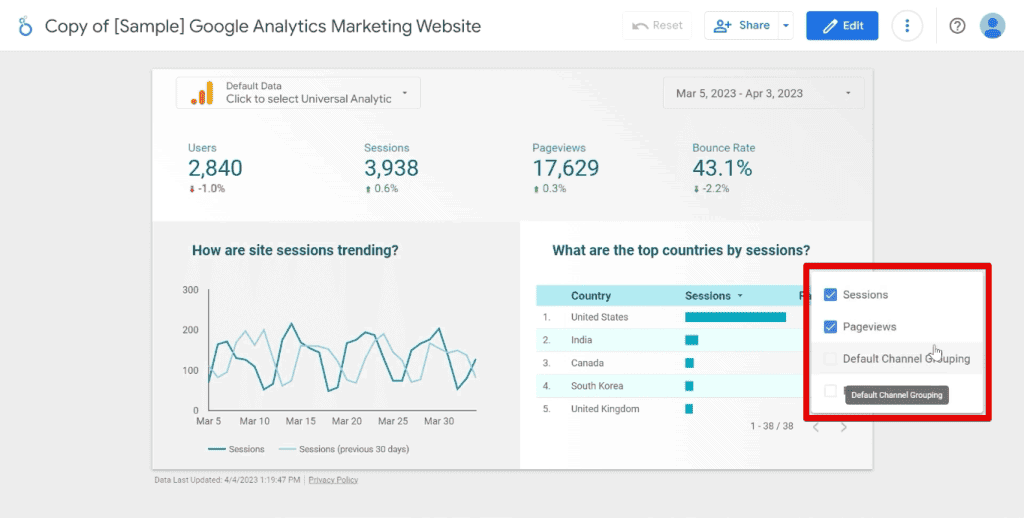
Task: Check the Default Channel Grouping checkbox
Action: (x=830, y=359)
